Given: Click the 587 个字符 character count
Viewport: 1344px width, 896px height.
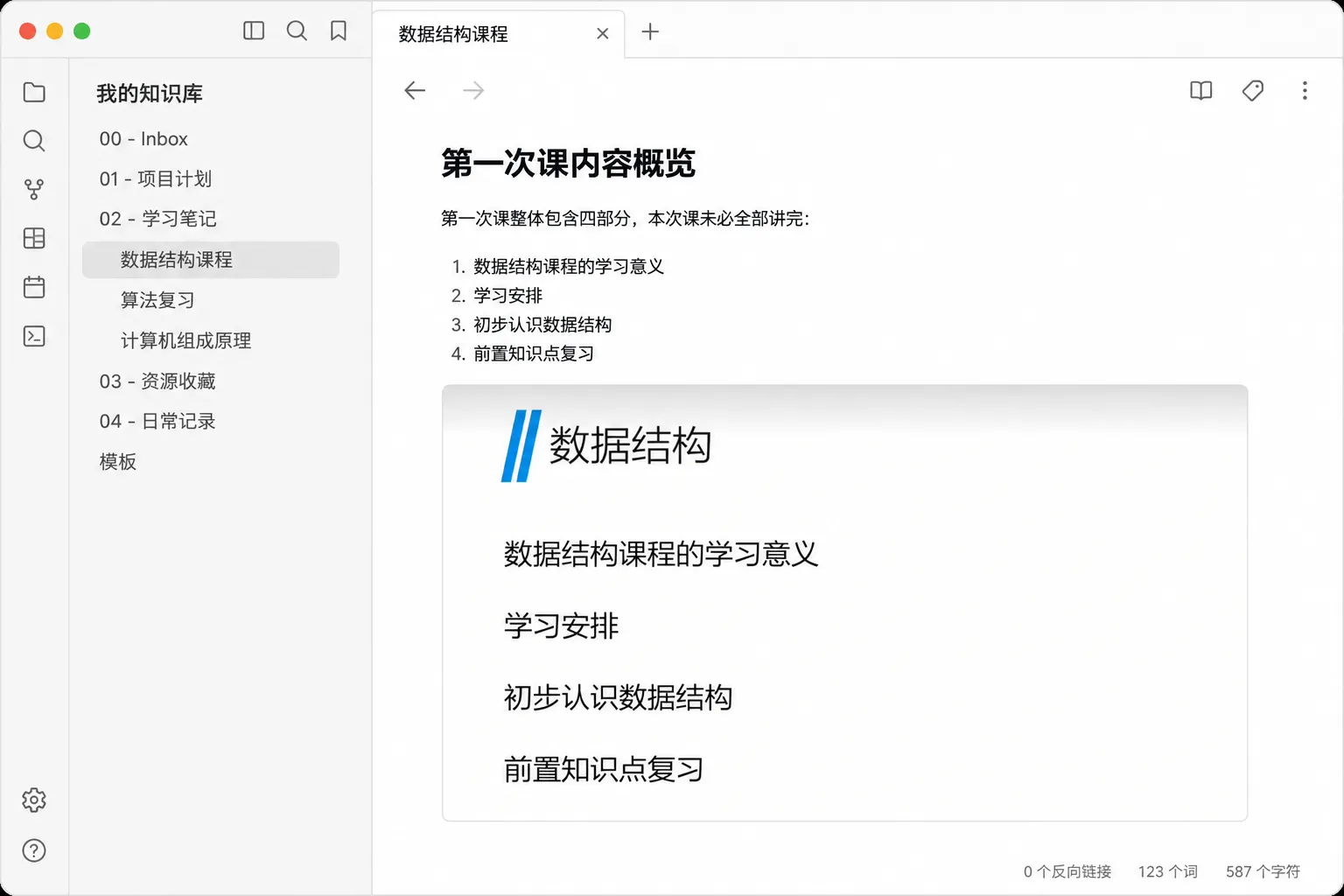Looking at the screenshot, I should coord(1263,871).
